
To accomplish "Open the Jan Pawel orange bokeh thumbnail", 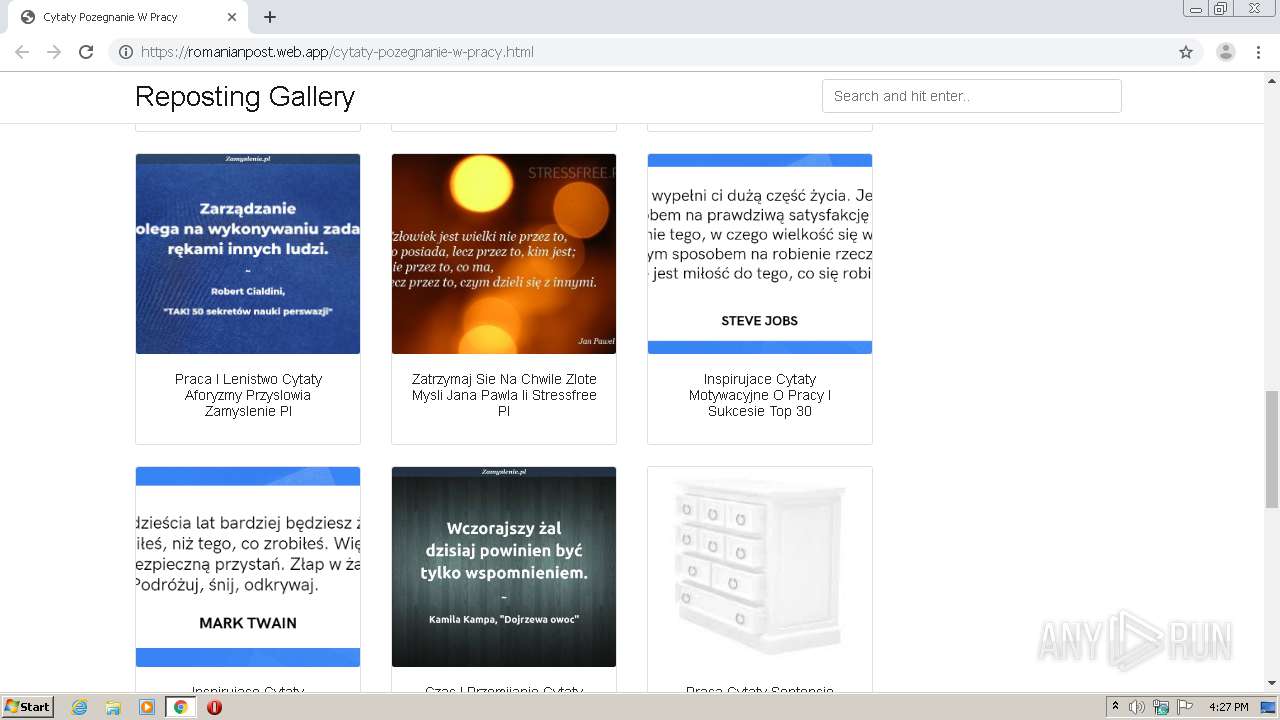I will pos(504,254).
